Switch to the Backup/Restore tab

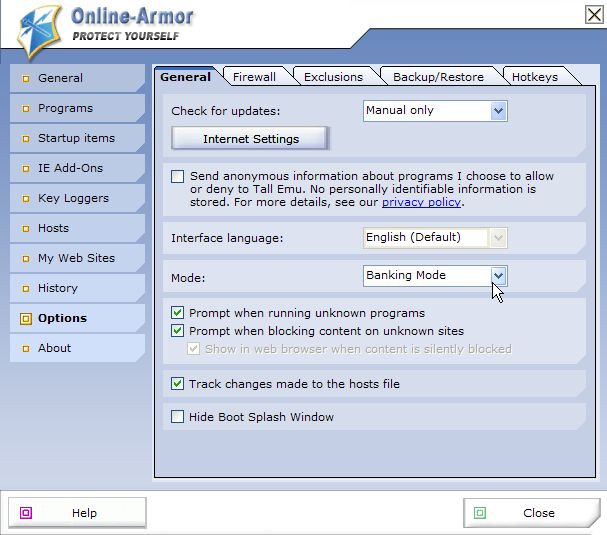tap(438, 77)
